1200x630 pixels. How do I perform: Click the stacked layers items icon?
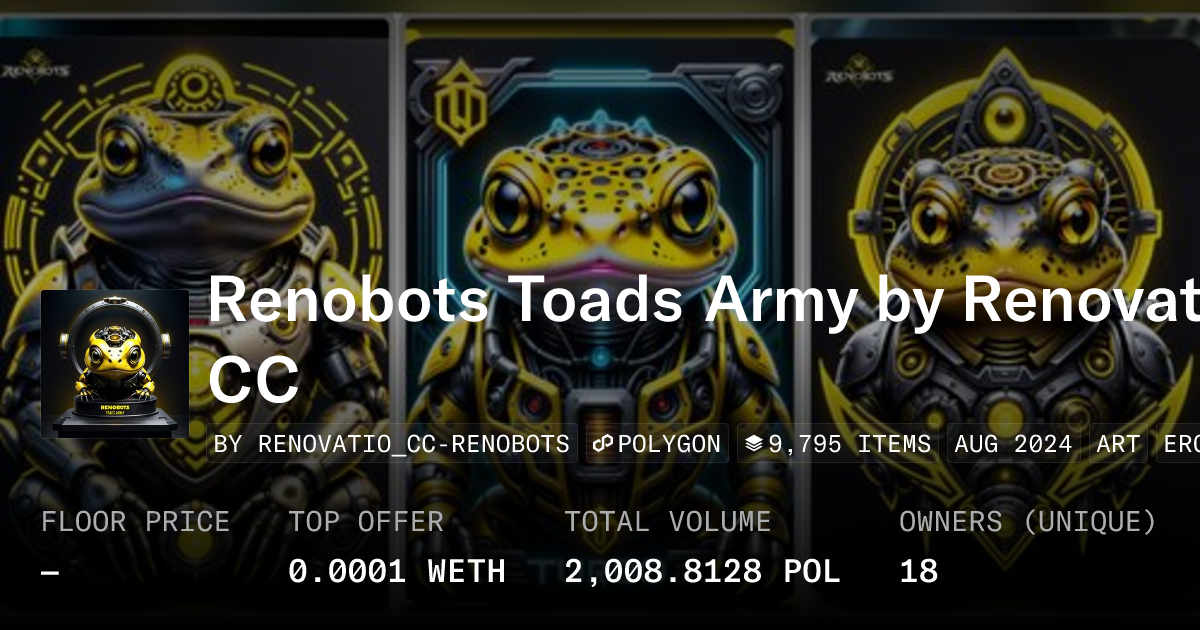tap(753, 444)
